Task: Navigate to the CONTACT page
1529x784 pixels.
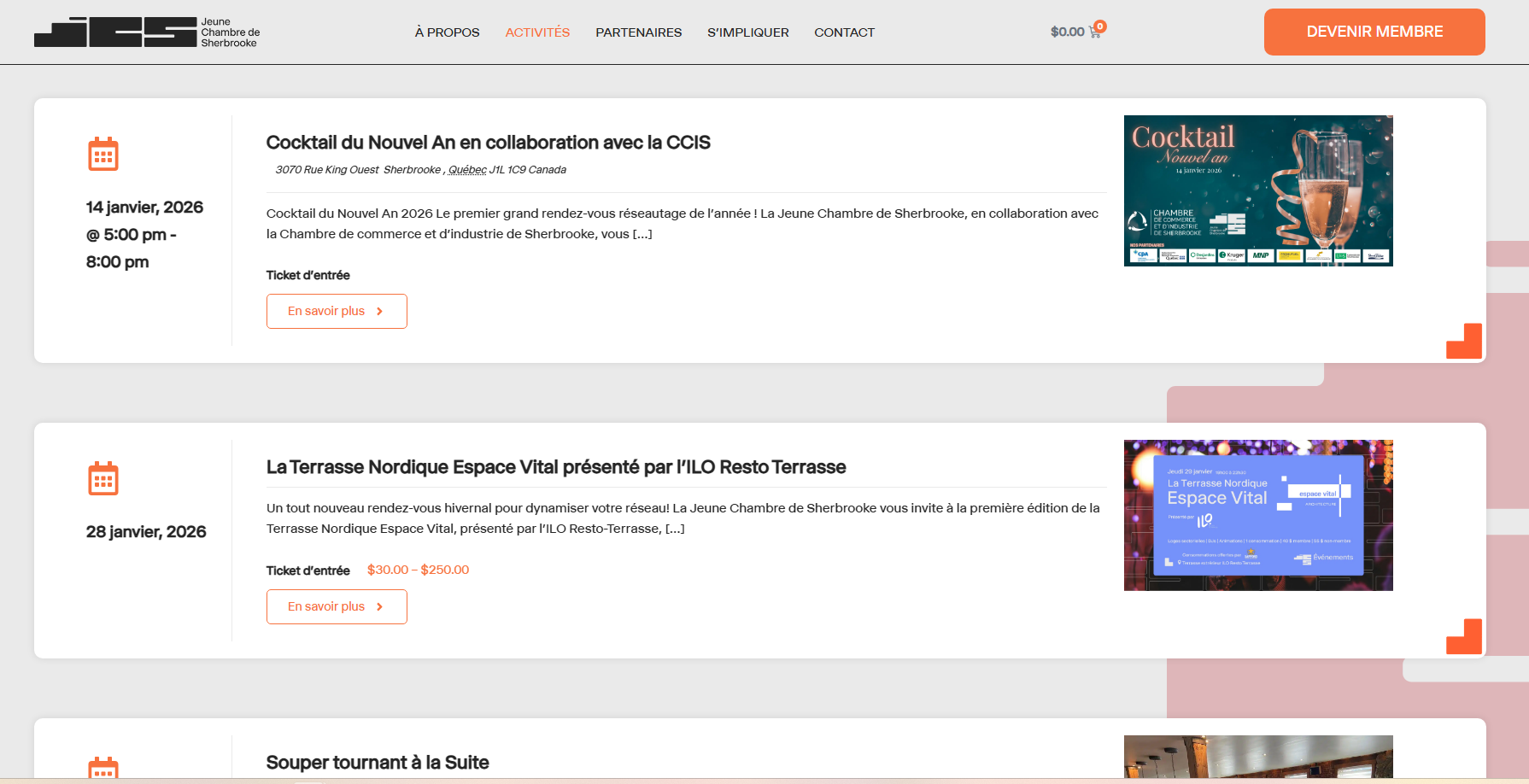Action: 844,32
